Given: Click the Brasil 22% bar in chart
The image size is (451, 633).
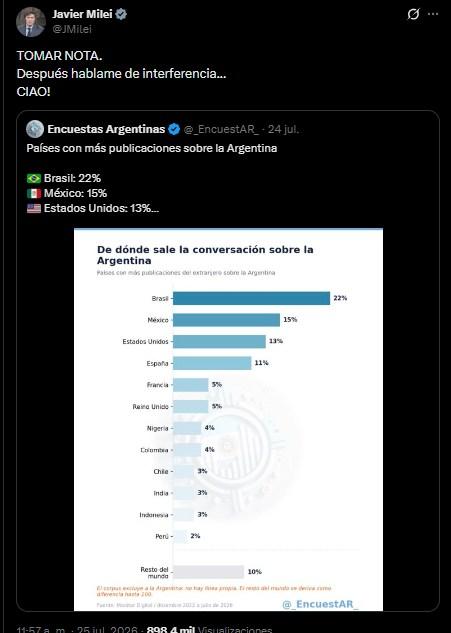Looking at the screenshot, I should [x=251, y=298].
